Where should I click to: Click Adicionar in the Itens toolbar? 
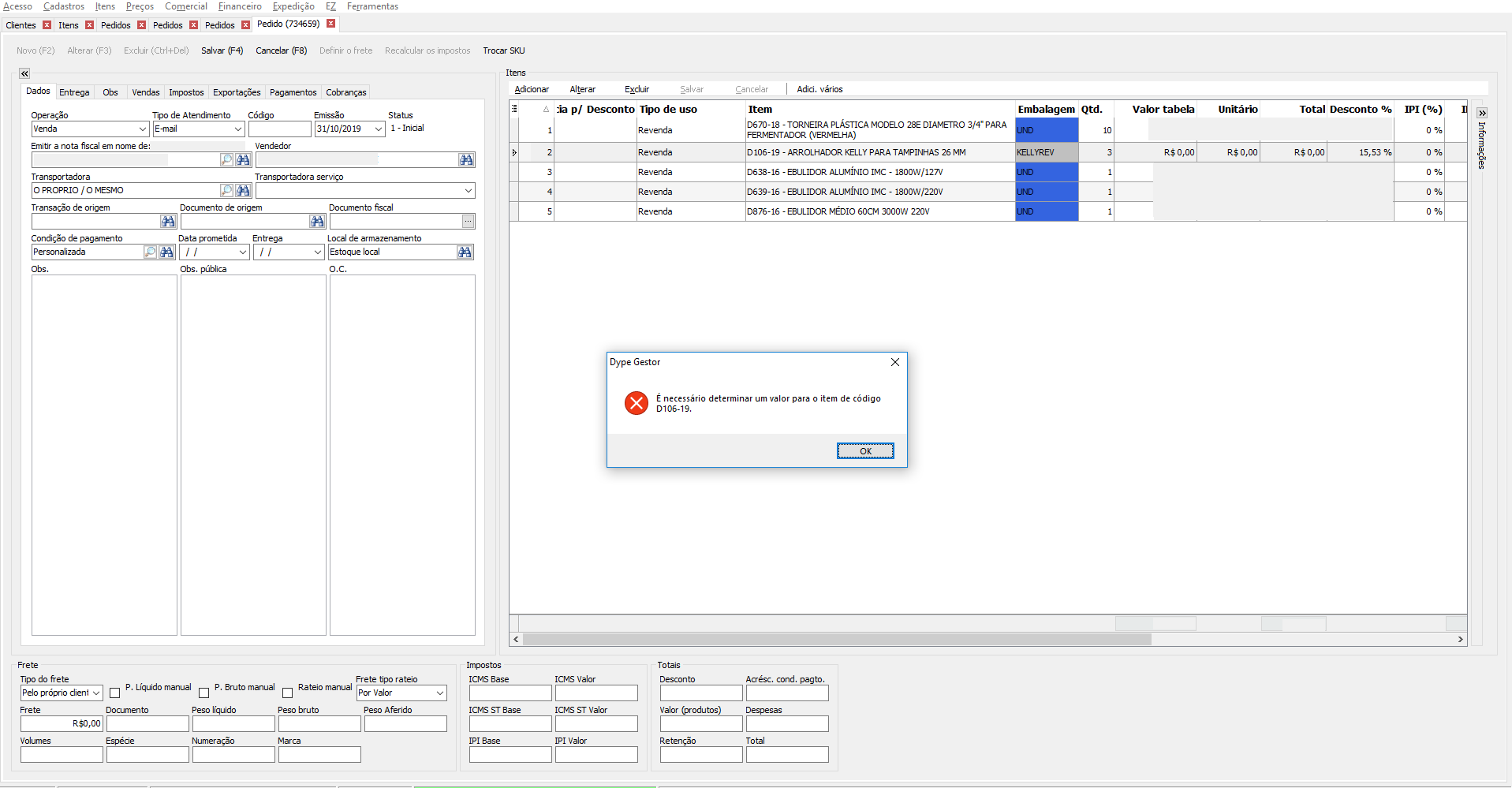(x=532, y=89)
